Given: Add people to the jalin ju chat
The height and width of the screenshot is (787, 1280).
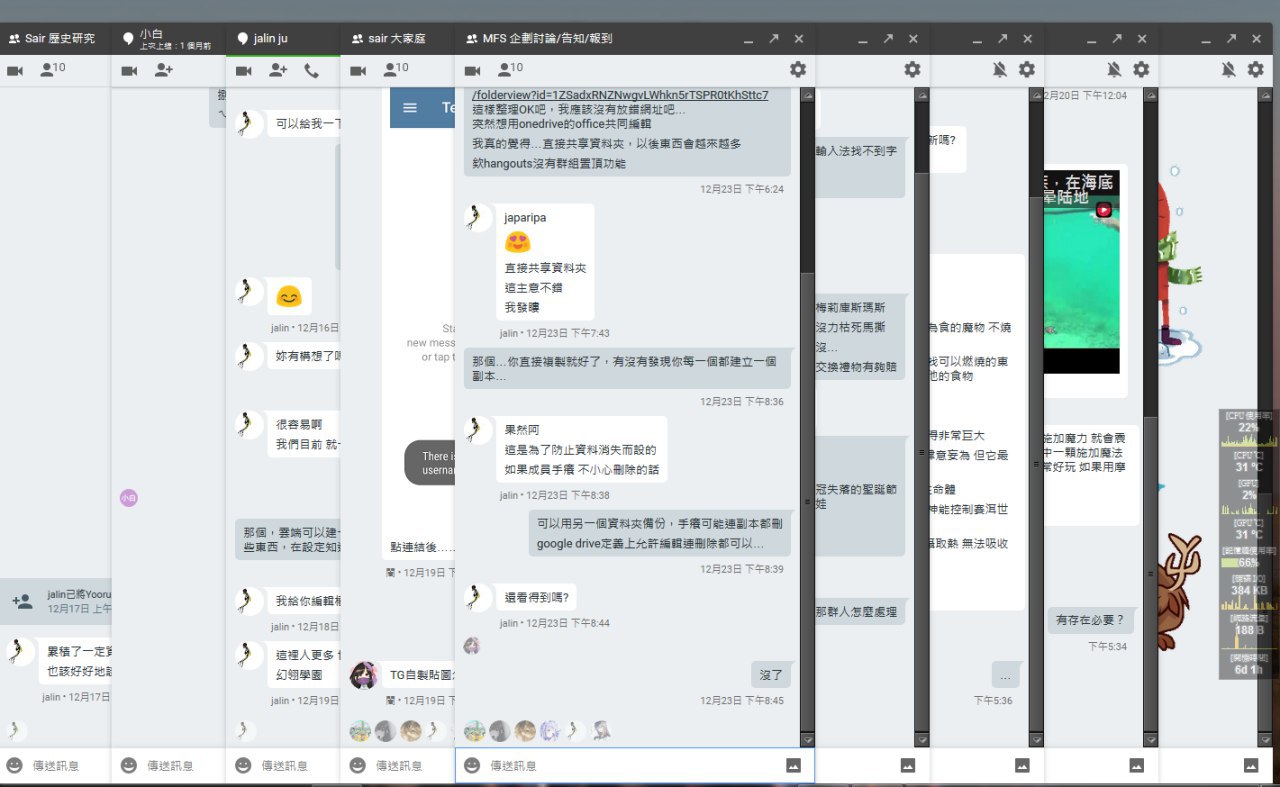Looking at the screenshot, I should (278, 70).
